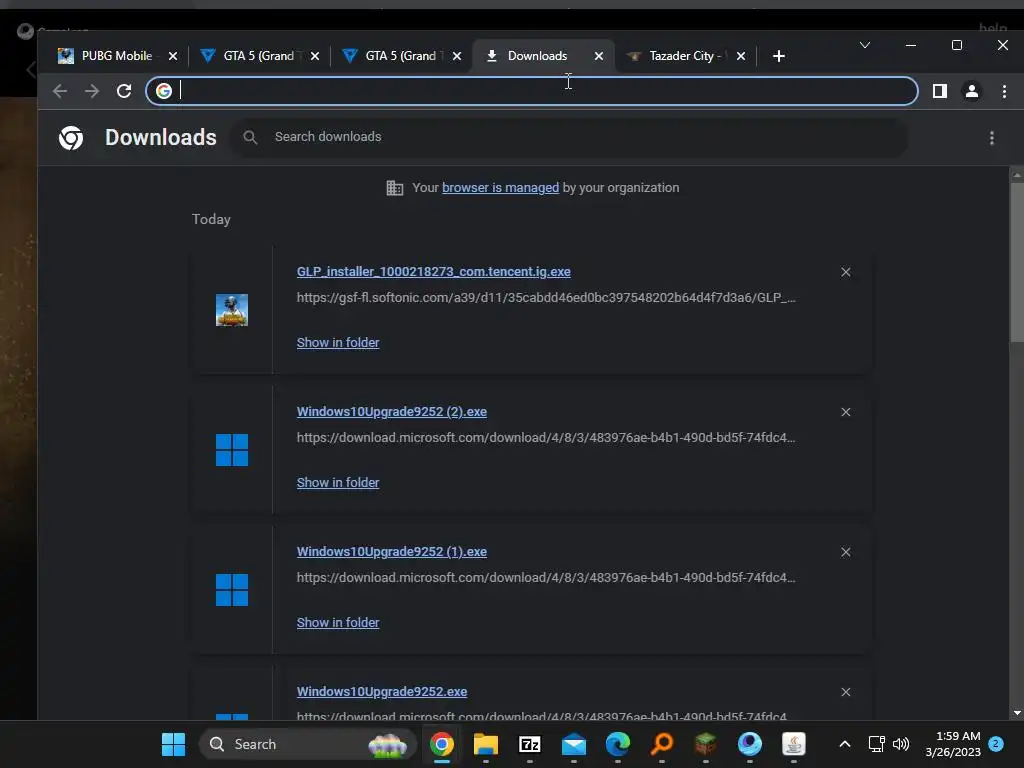
Task: Remove Windows10Upgrade9252 (2).exe from list
Action: [x=846, y=412]
